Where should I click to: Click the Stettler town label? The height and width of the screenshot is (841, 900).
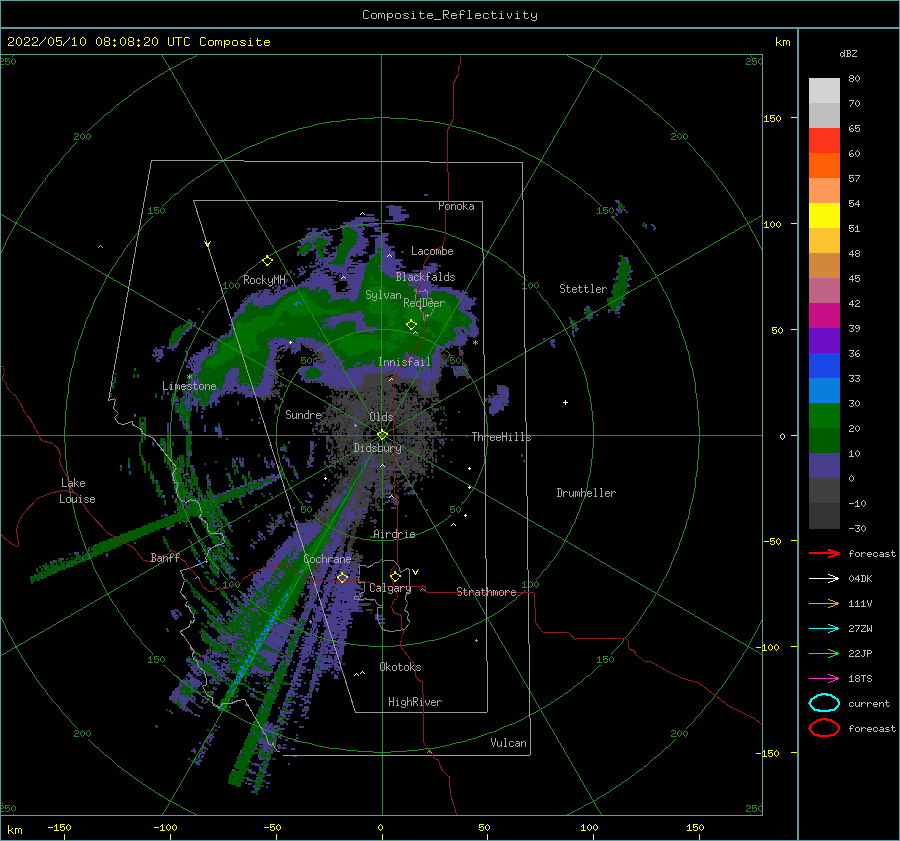coord(583,289)
